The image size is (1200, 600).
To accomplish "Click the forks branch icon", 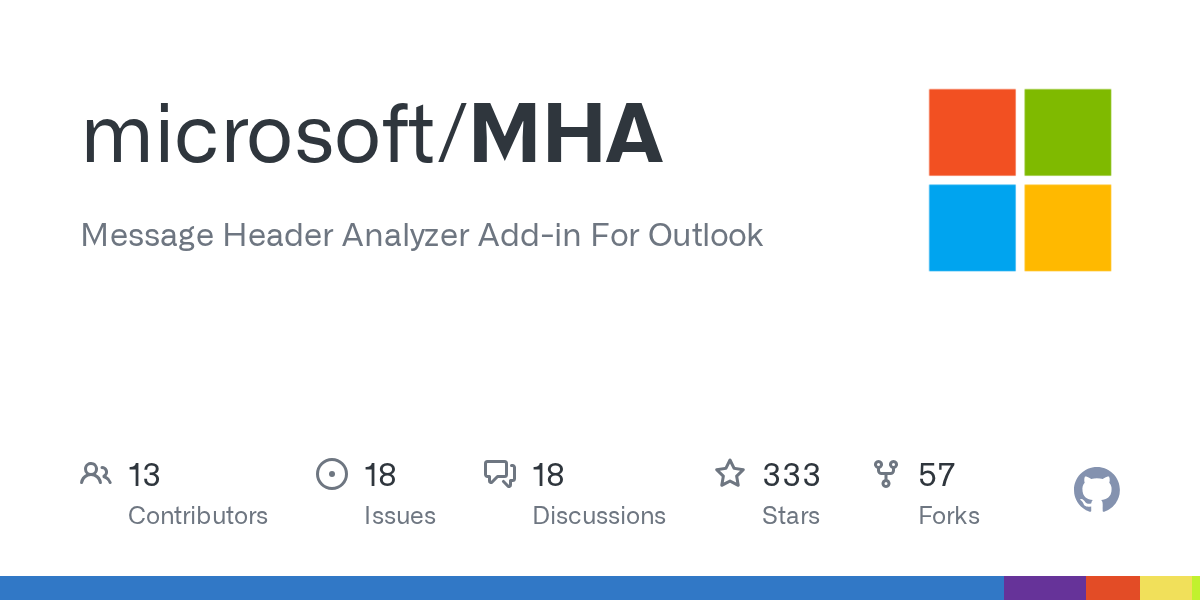I will 886,474.
